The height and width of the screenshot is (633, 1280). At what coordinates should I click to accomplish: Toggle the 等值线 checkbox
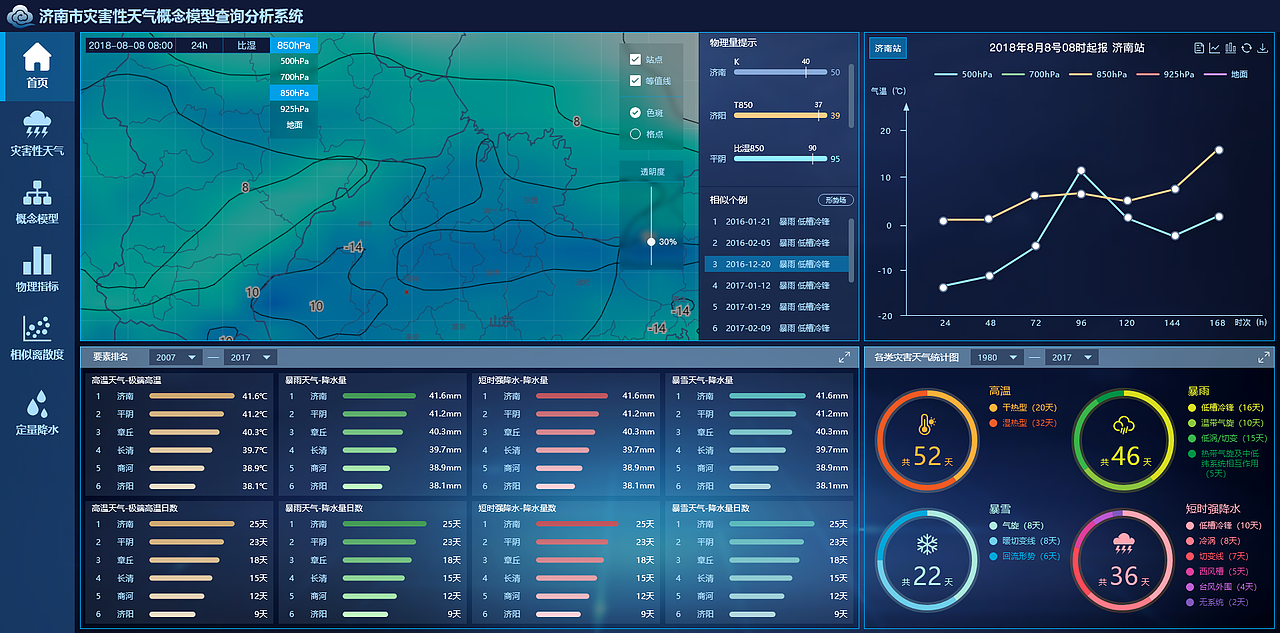635,81
